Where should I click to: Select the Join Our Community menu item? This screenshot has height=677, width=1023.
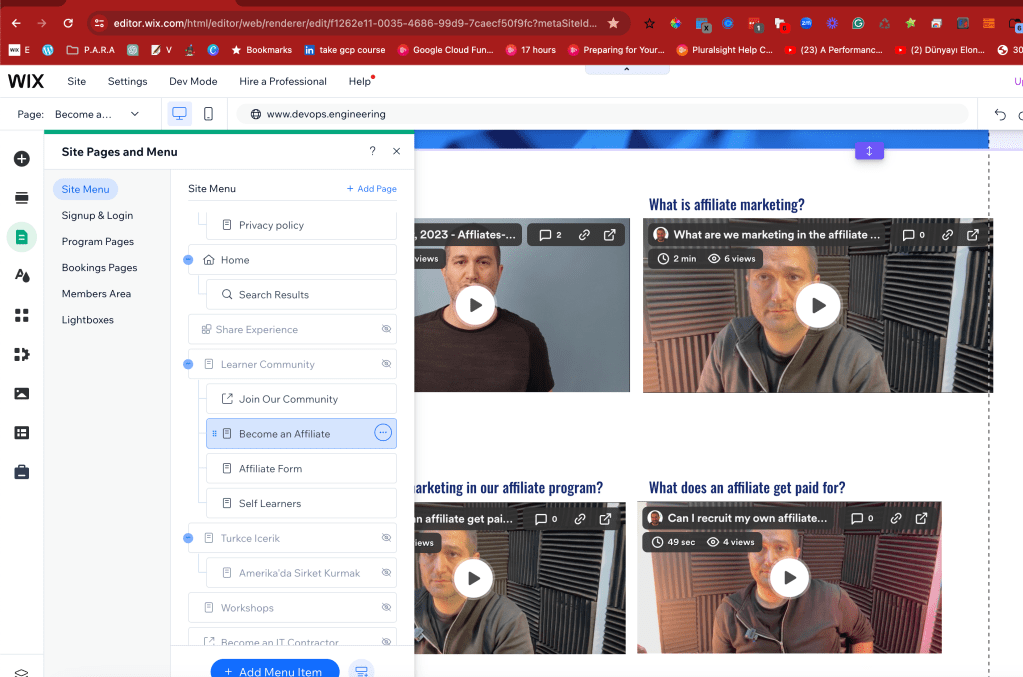pos(301,399)
